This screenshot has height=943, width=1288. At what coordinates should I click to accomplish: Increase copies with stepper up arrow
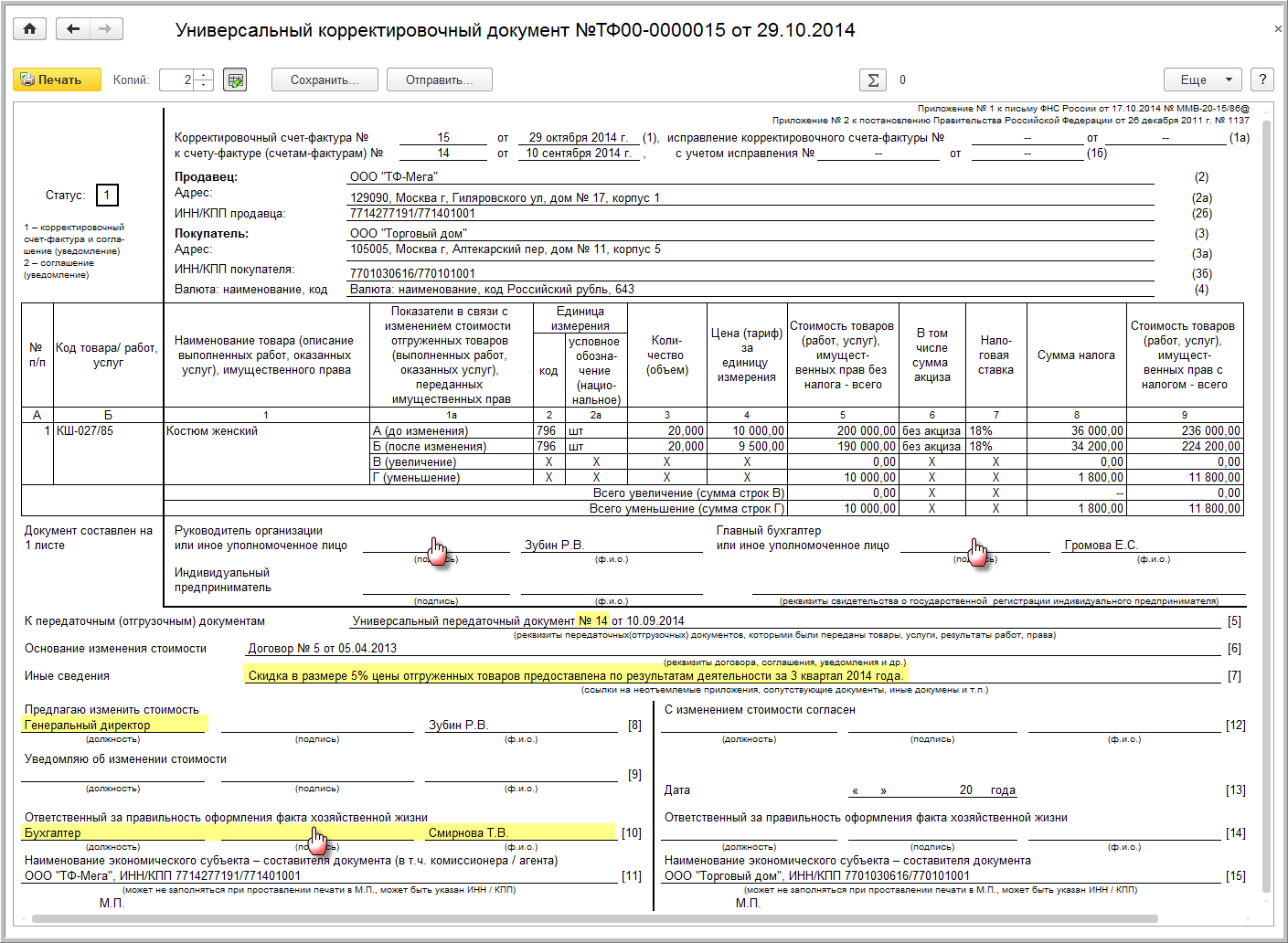[x=205, y=75]
